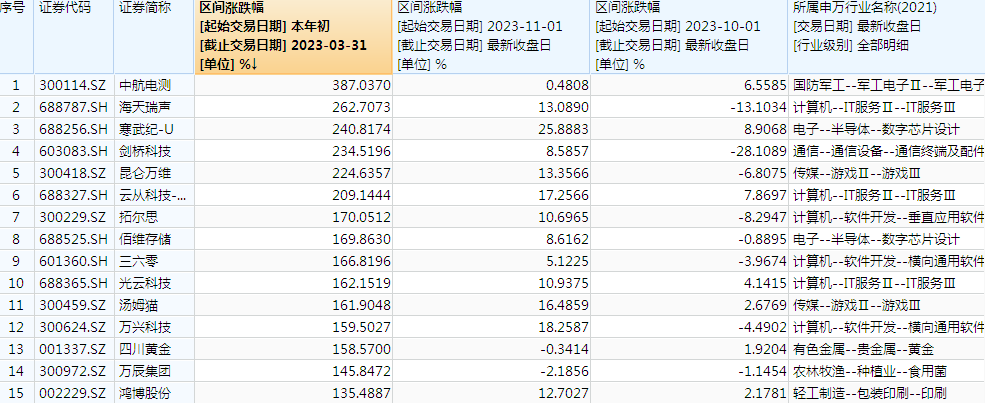Click the value 135.4887
Image resolution: width=985 pixels, height=403 pixels.
(x=361, y=394)
